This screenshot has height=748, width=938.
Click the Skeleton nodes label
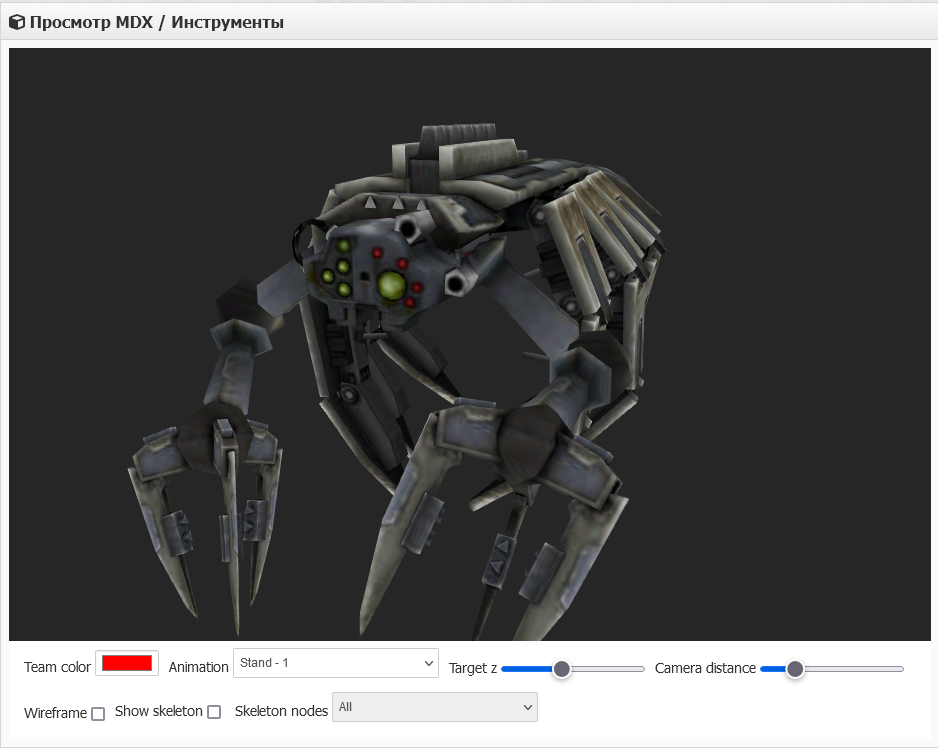tap(281, 711)
